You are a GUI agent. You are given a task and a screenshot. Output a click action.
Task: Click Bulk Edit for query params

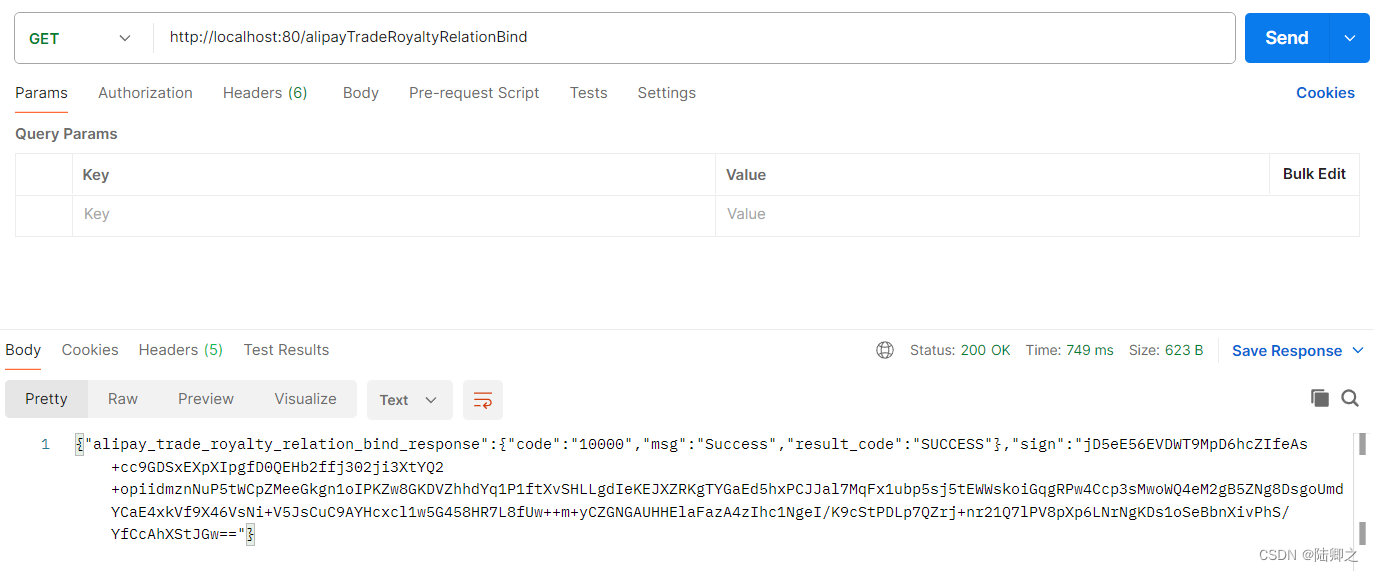[x=1314, y=174]
